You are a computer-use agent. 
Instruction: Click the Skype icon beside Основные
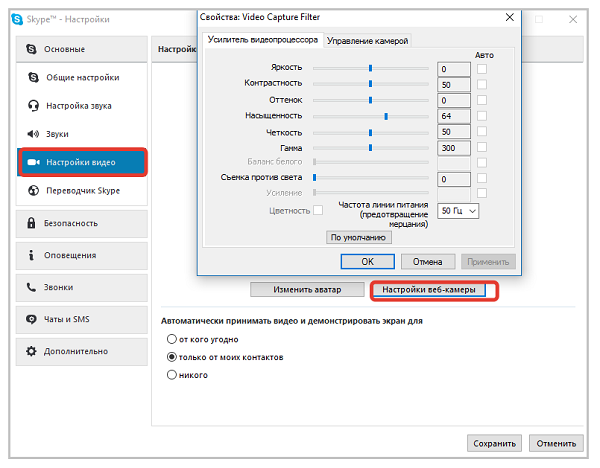[x=33, y=49]
